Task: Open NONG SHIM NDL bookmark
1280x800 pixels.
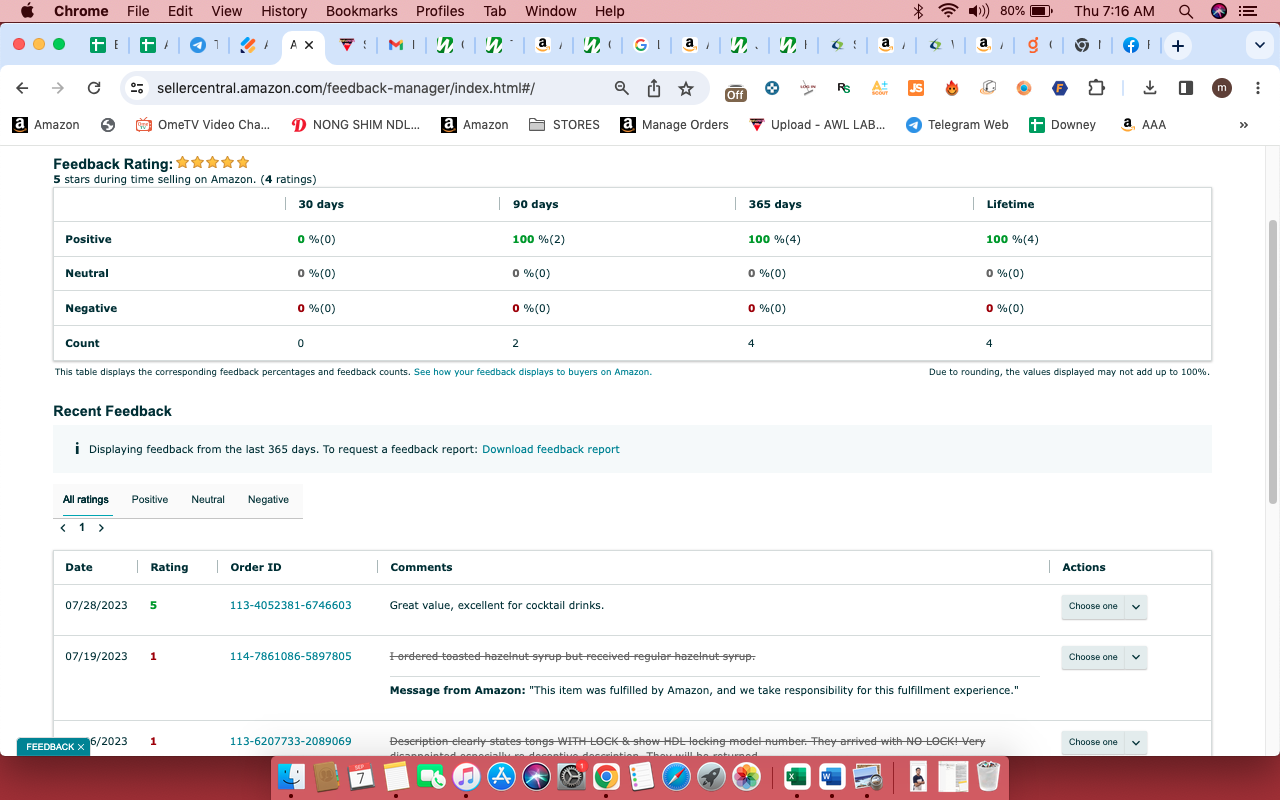Action: click(355, 125)
